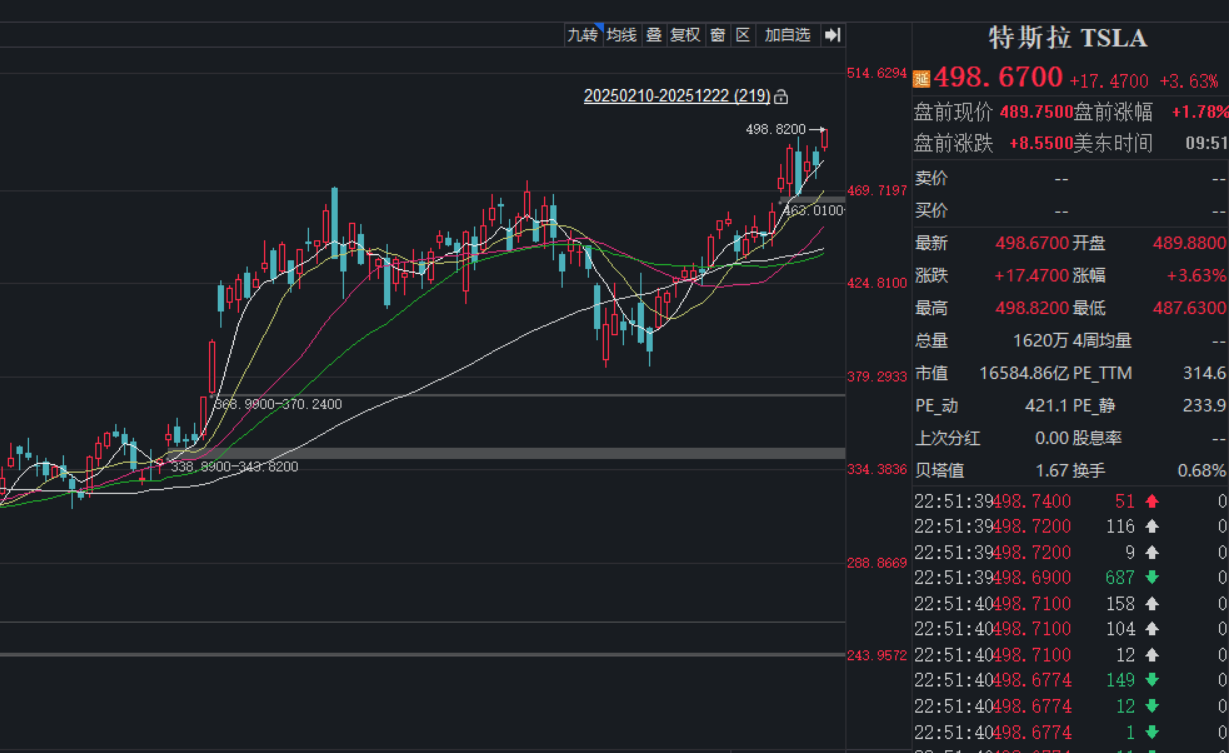Viewport: 1229px width, 753px height.
Task: Click the red up arrow at 498.7400 trade
Action: (x=1152, y=501)
